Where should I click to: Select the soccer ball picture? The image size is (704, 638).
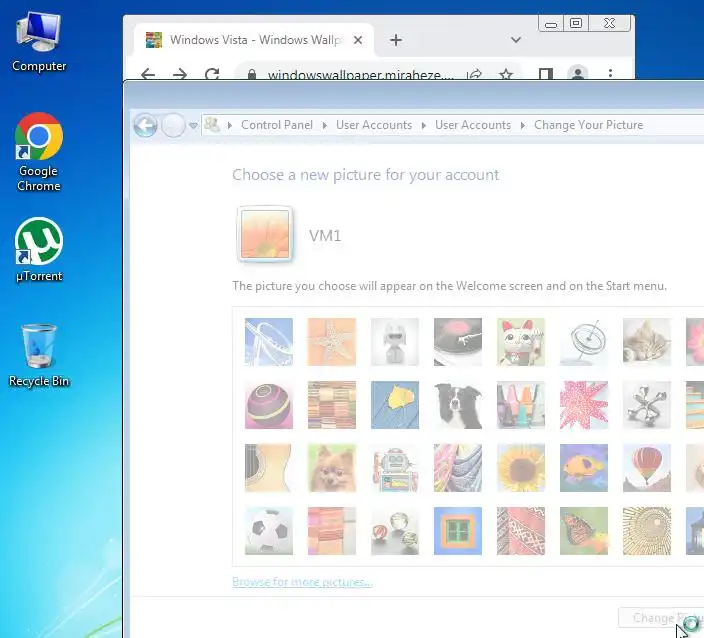pyautogui.click(x=268, y=531)
